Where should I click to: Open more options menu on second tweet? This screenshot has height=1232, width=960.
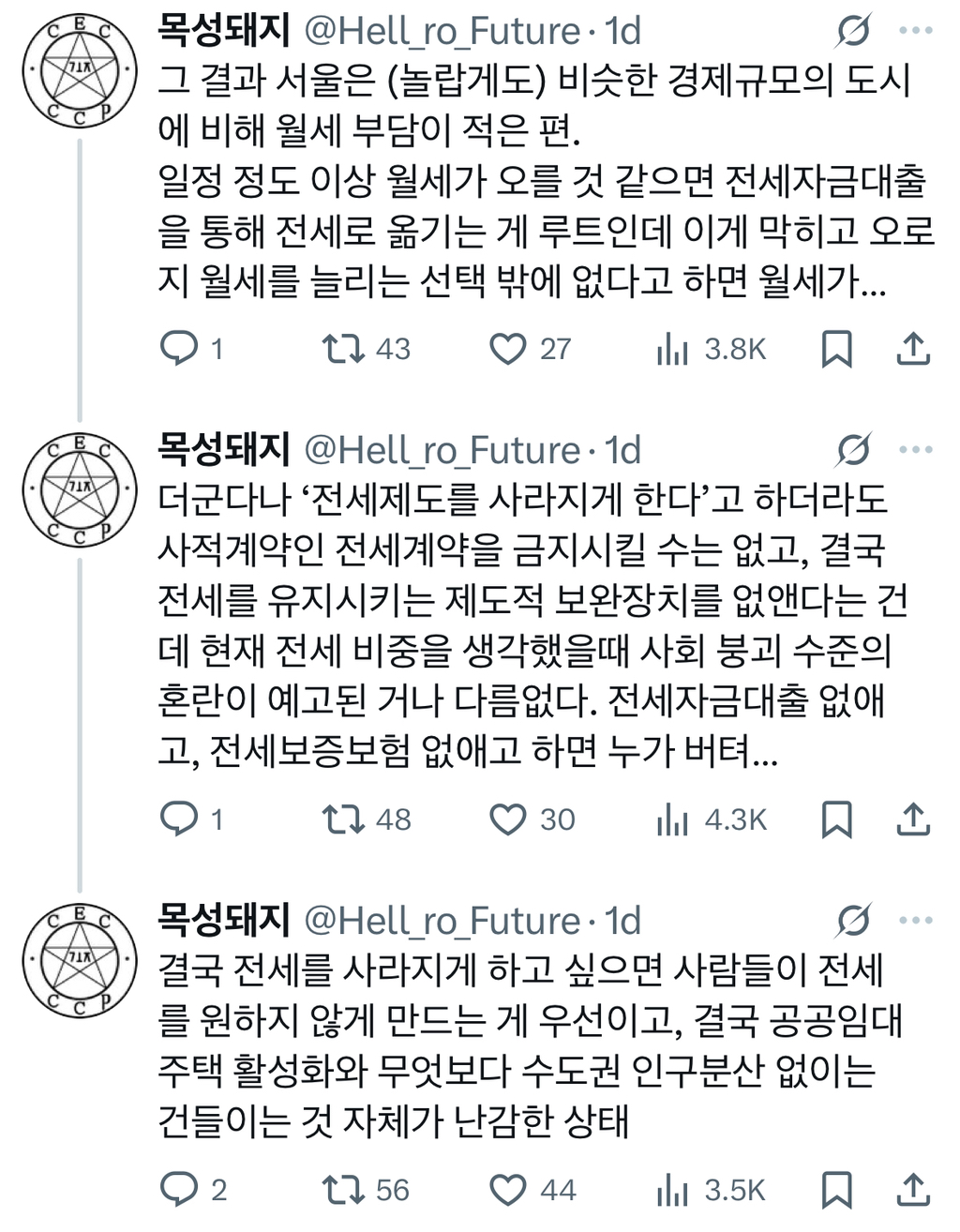pos(915,450)
